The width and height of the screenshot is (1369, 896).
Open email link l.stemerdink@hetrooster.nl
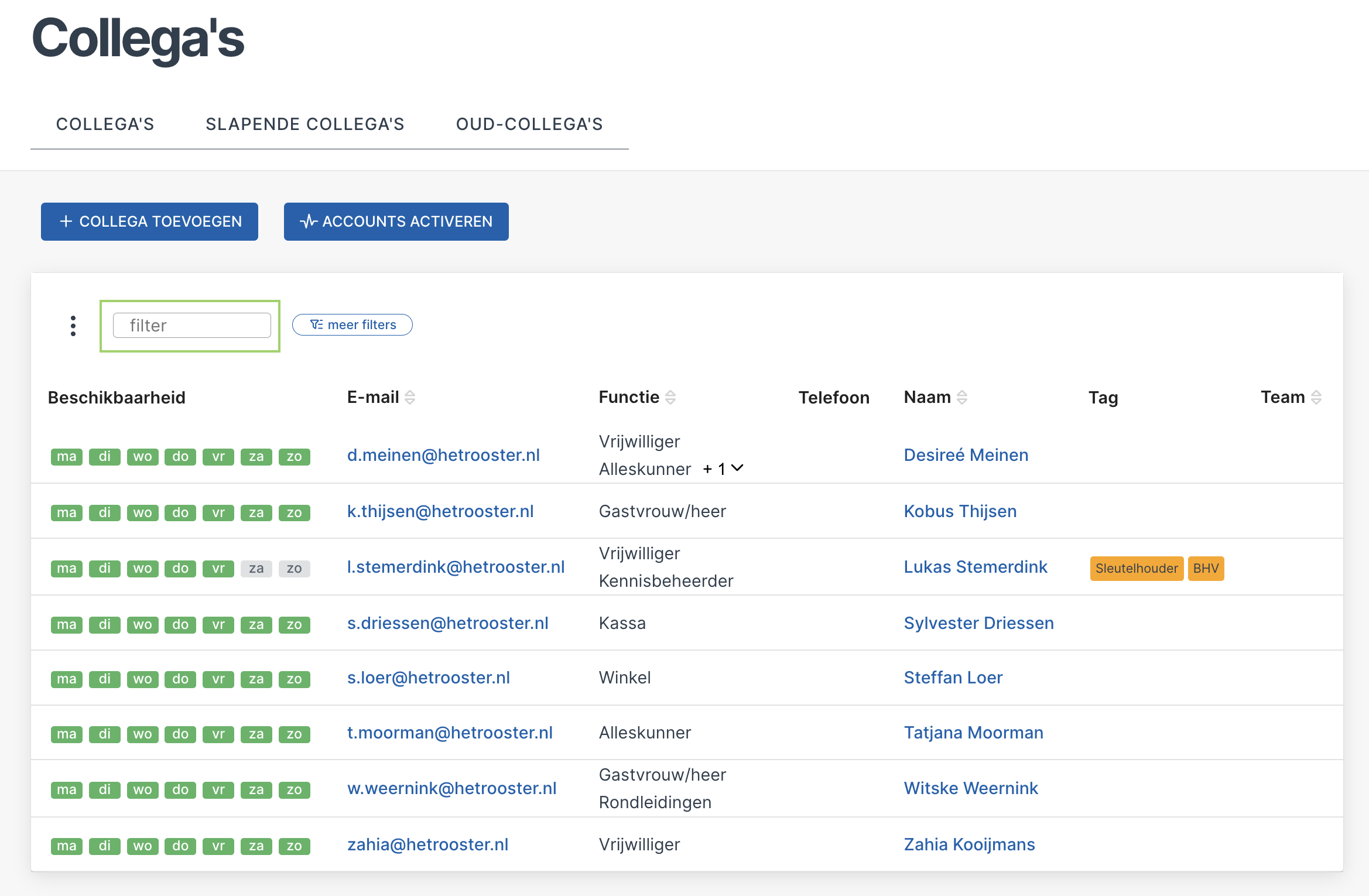(456, 567)
